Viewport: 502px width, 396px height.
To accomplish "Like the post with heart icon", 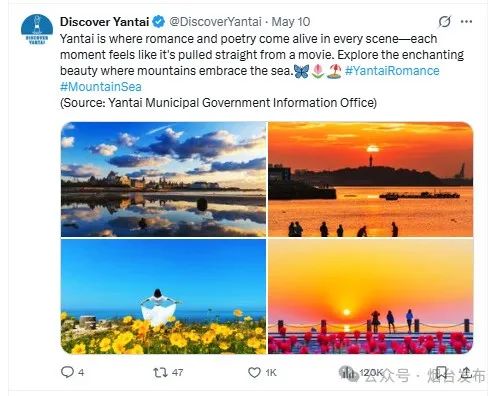I will coord(254,372).
